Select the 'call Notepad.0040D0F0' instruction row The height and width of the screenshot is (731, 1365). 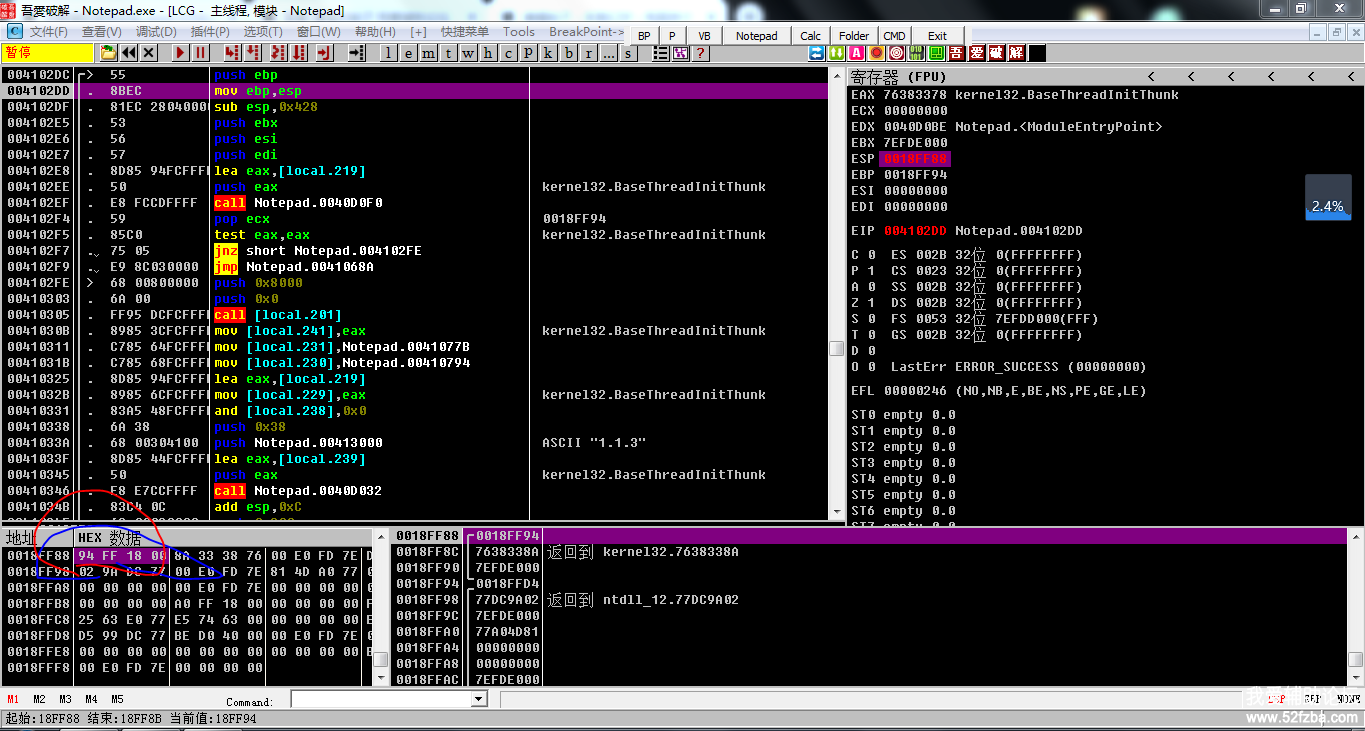coord(415,203)
